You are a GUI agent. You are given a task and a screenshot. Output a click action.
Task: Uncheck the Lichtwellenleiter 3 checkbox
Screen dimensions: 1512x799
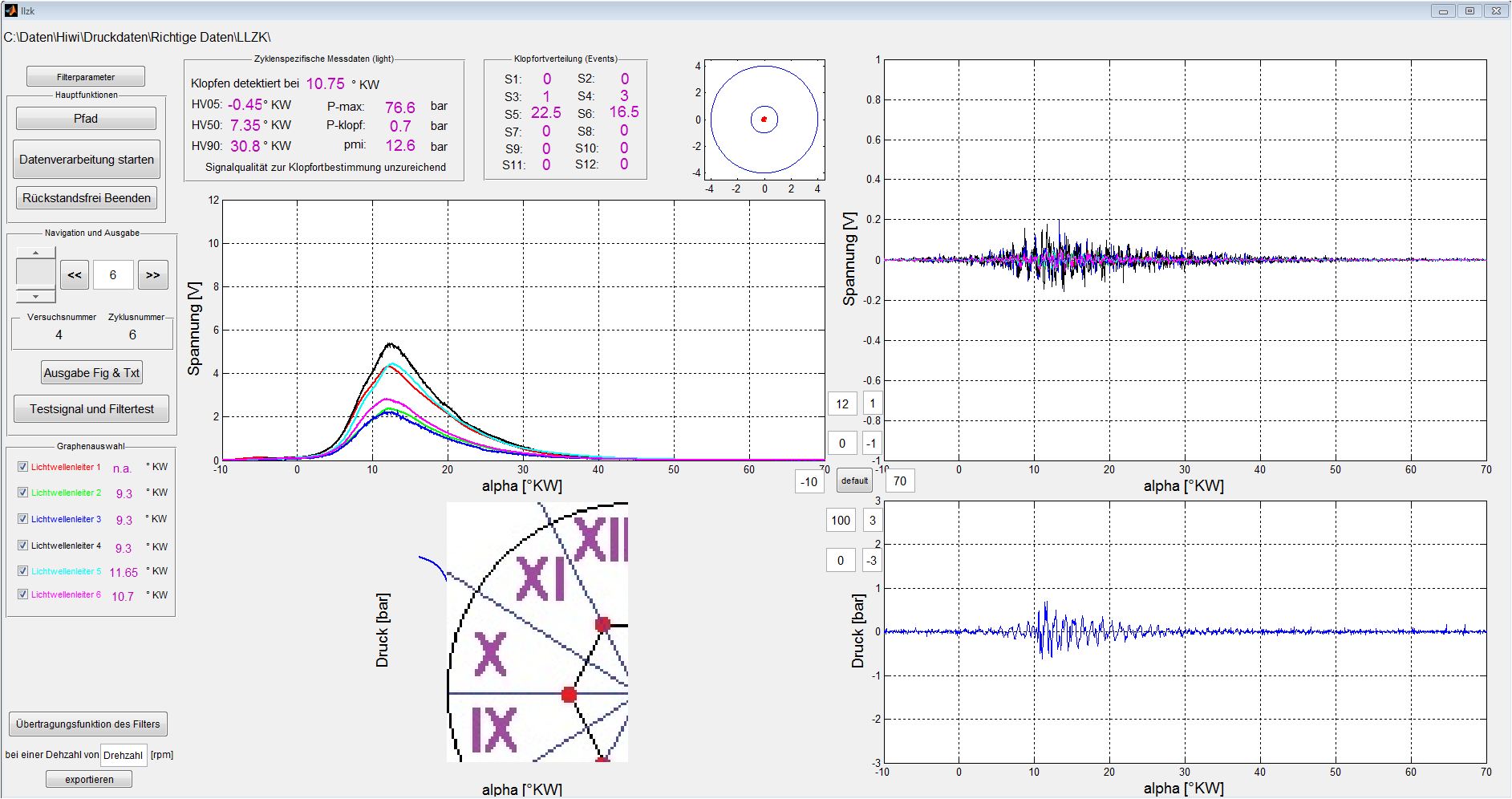(x=22, y=518)
